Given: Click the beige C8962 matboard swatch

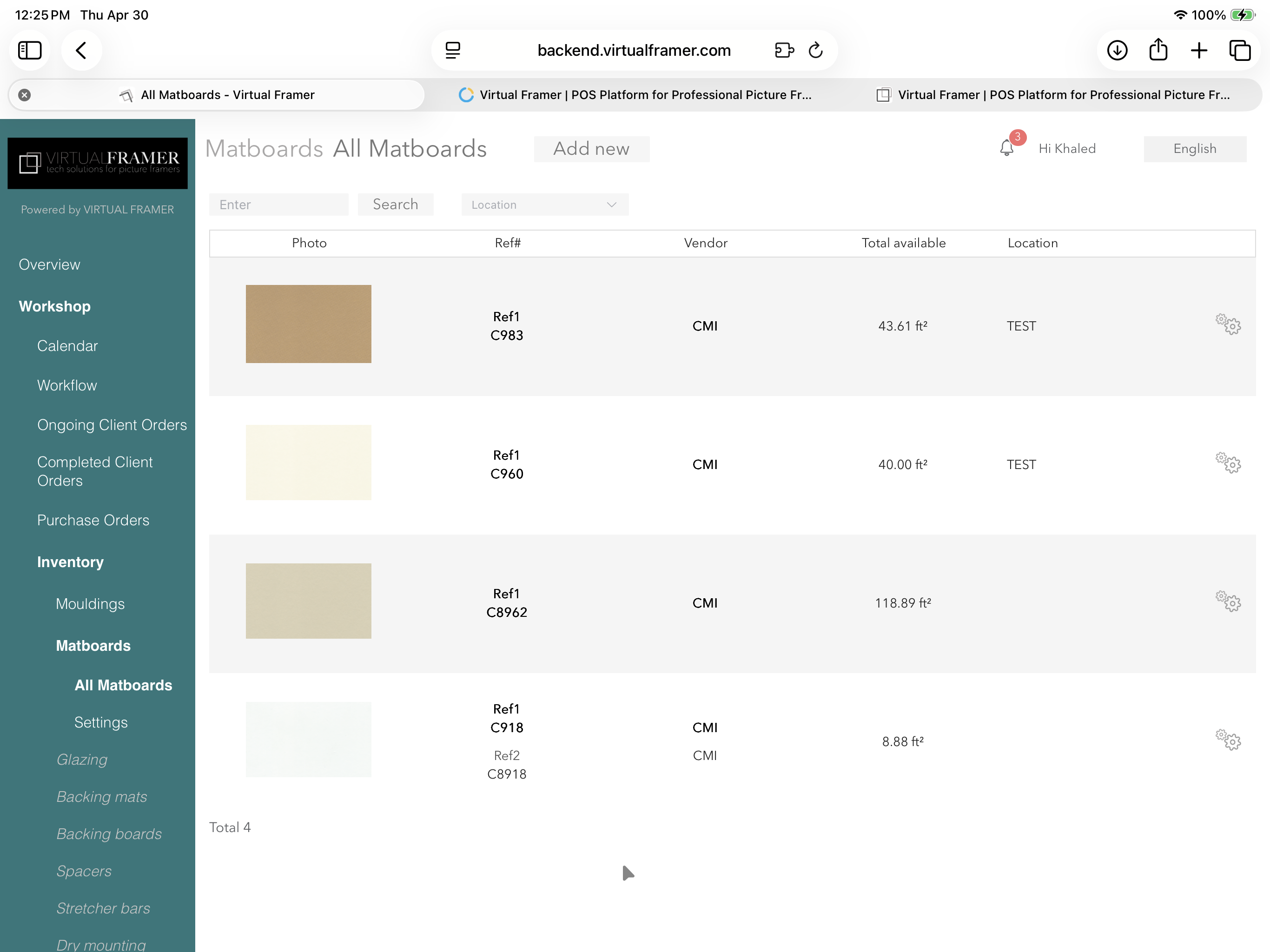Looking at the screenshot, I should point(308,601).
